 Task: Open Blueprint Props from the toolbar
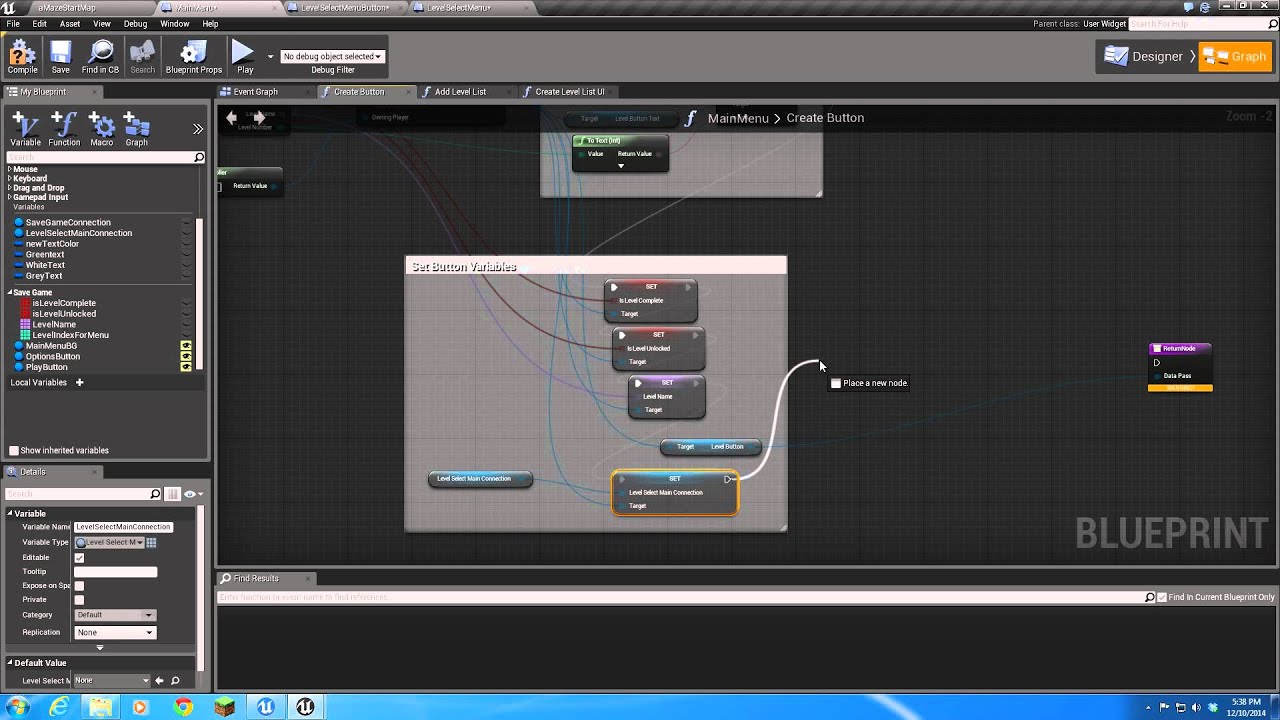pyautogui.click(x=194, y=57)
